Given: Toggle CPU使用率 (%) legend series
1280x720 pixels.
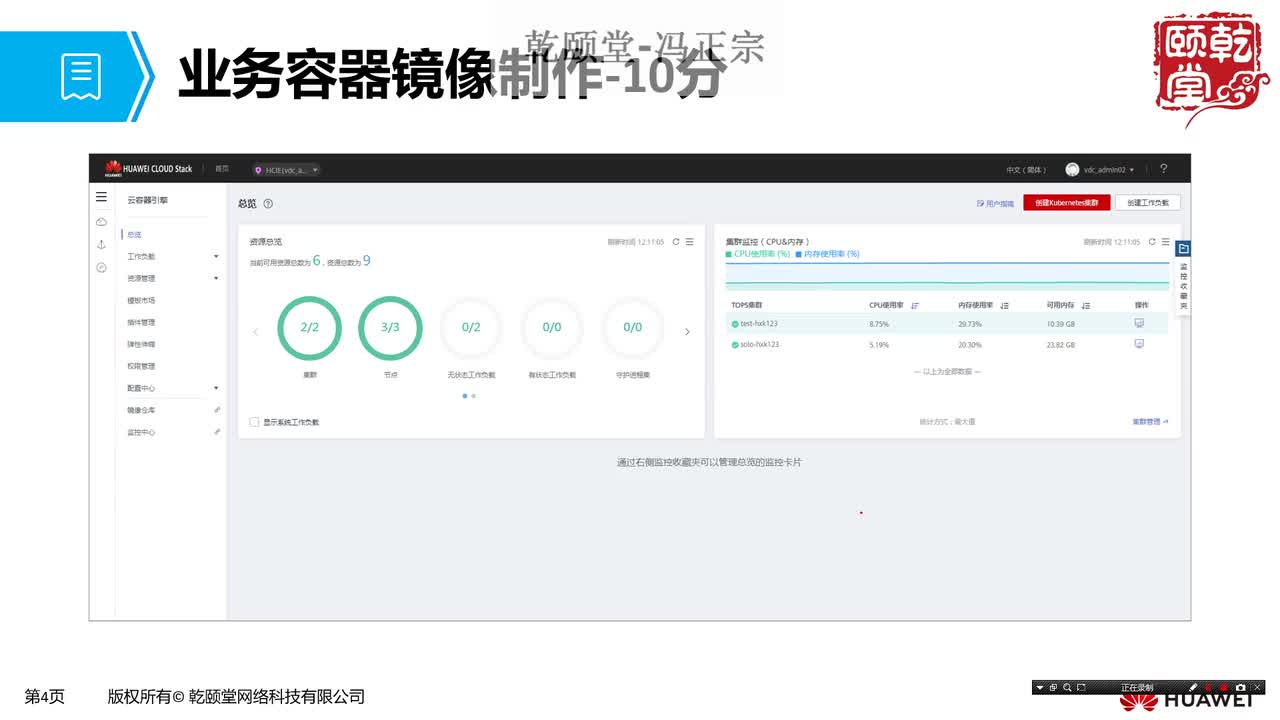Looking at the screenshot, I should pos(757,254).
